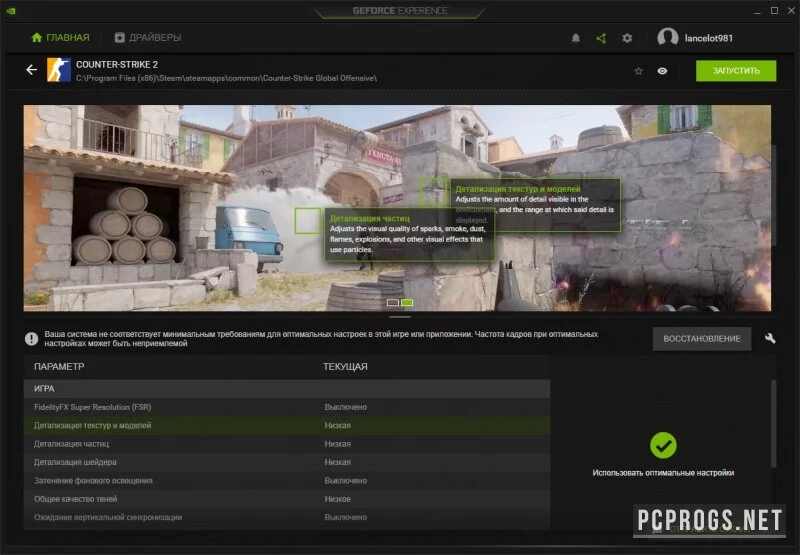Select Затенение фонового освещения row
Viewport: 800px width, 555px height.
[x=287, y=481]
